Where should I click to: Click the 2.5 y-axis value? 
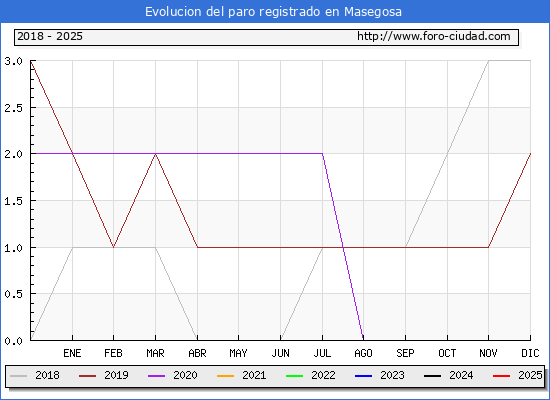click(13, 108)
